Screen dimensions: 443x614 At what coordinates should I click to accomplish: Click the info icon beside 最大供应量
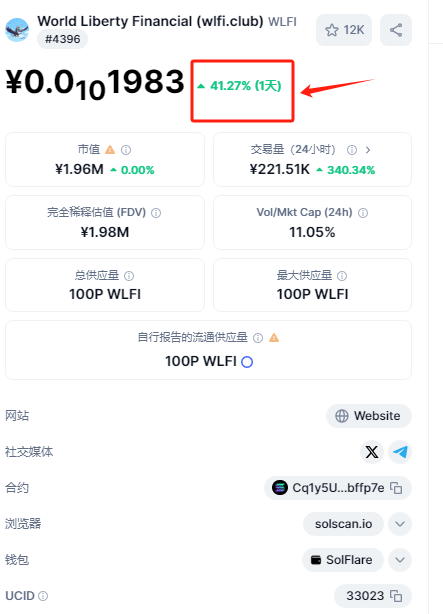(x=342, y=276)
